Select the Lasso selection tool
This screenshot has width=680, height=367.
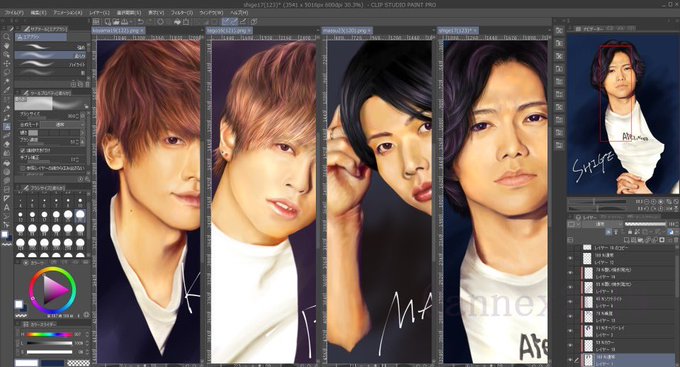6,72
